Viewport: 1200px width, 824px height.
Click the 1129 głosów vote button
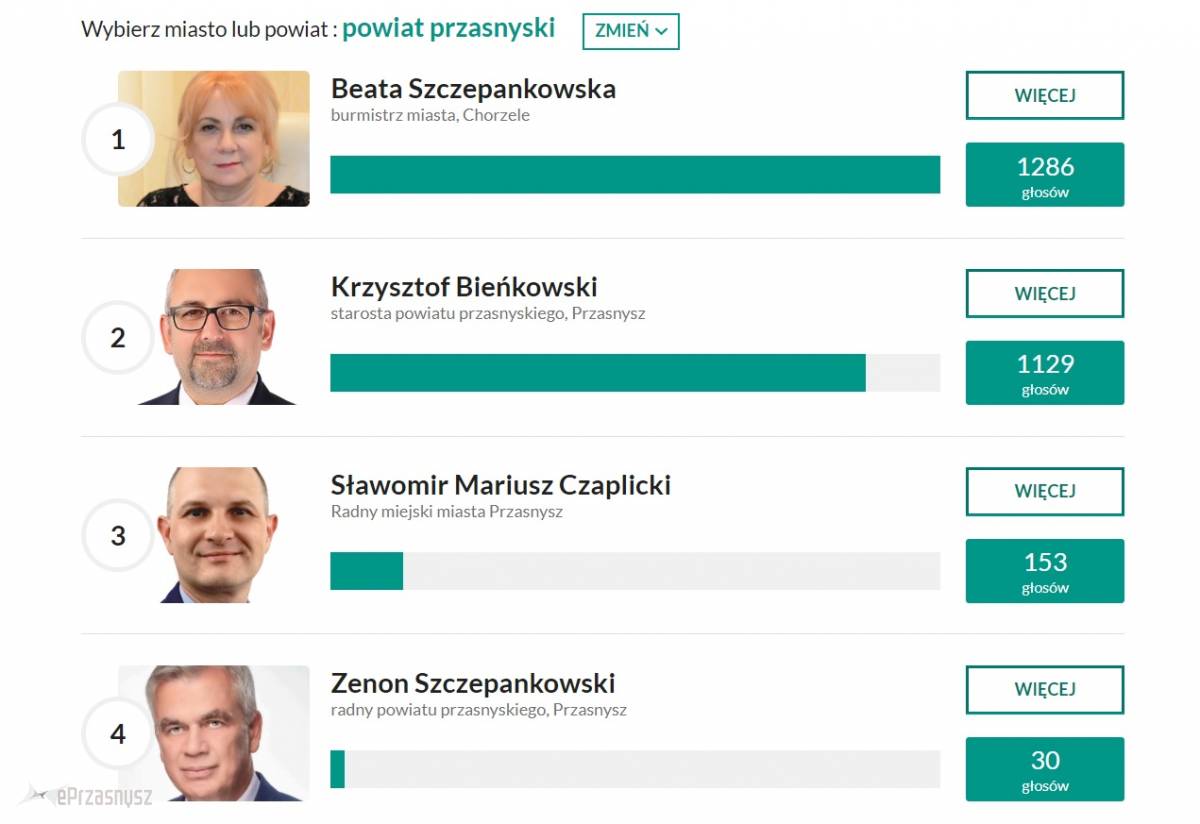pyautogui.click(x=1045, y=373)
